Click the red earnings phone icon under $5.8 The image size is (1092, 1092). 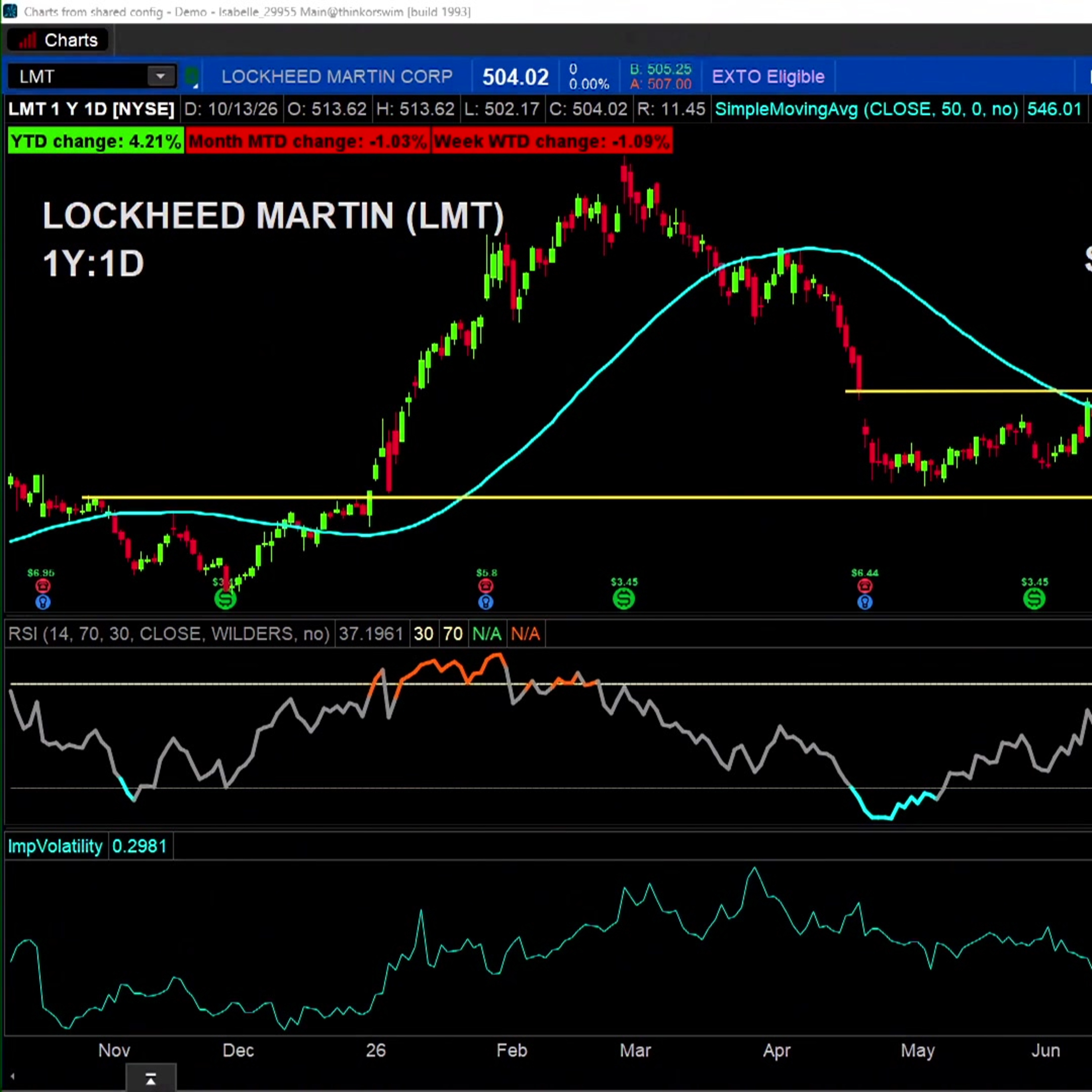pos(486,586)
